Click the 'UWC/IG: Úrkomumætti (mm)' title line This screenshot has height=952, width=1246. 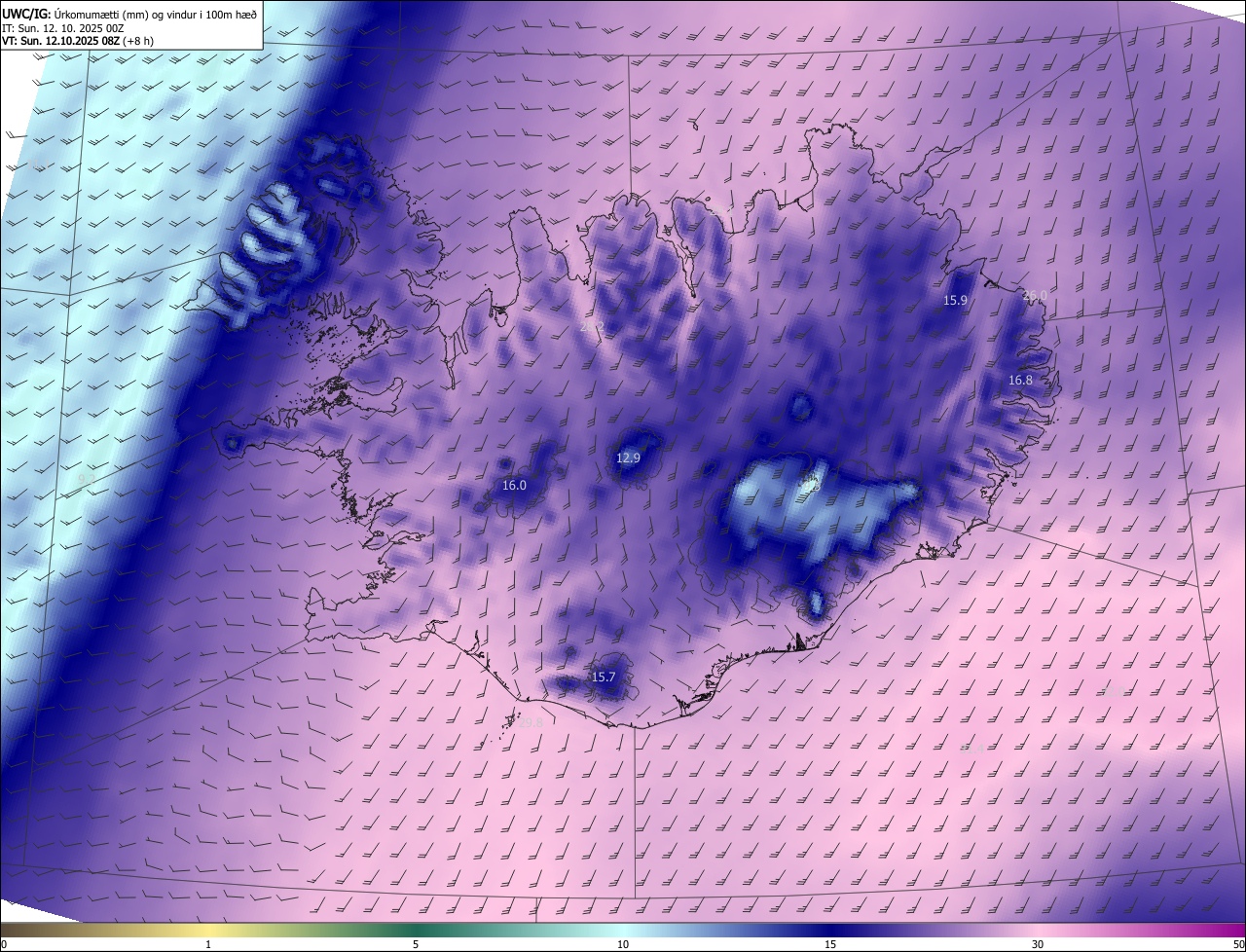tap(129, 14)
